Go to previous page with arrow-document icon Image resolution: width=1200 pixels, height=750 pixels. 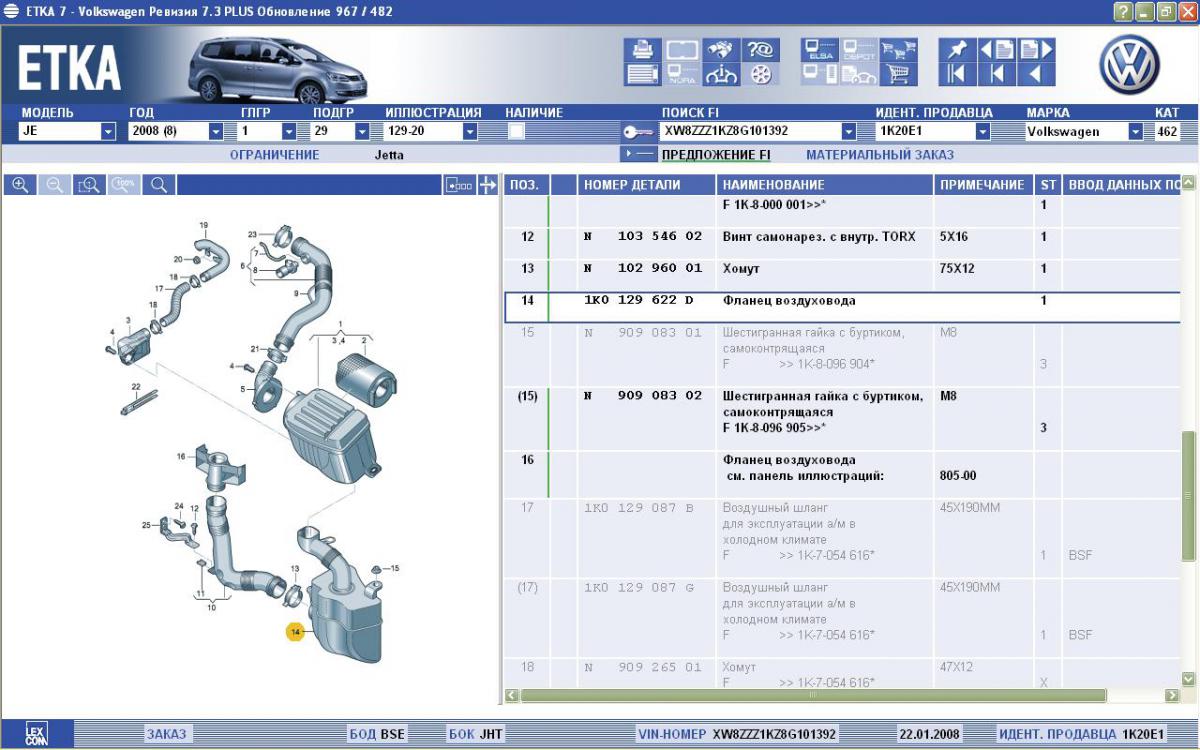[997, 50]
